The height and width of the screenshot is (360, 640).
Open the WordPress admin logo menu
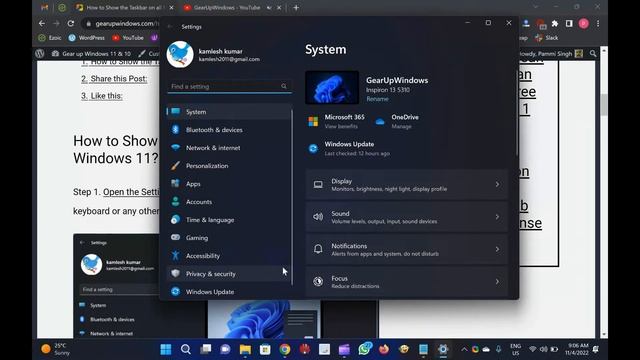click(x=40, y=53)
